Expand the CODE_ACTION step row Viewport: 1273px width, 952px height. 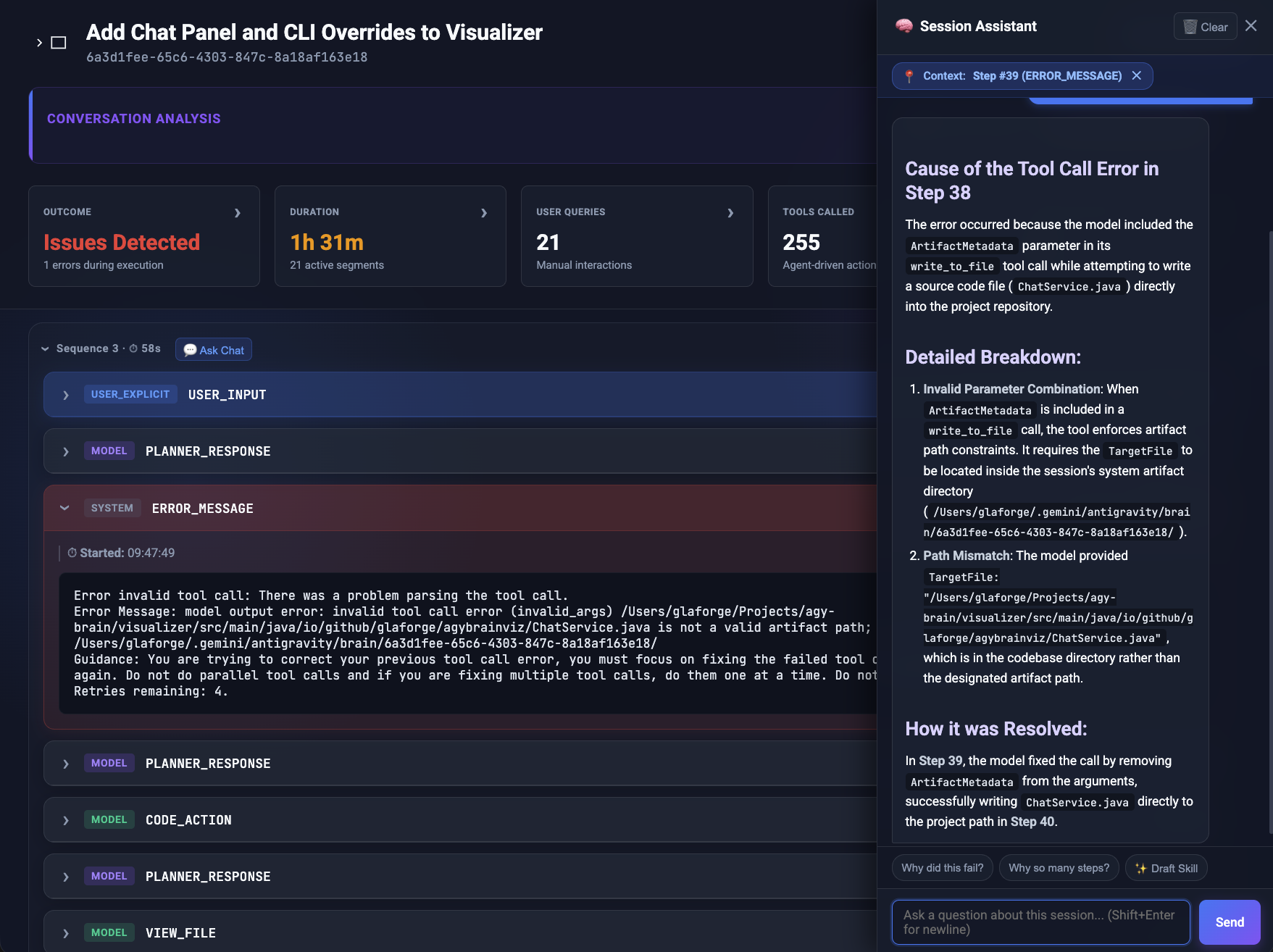[460, 819]
